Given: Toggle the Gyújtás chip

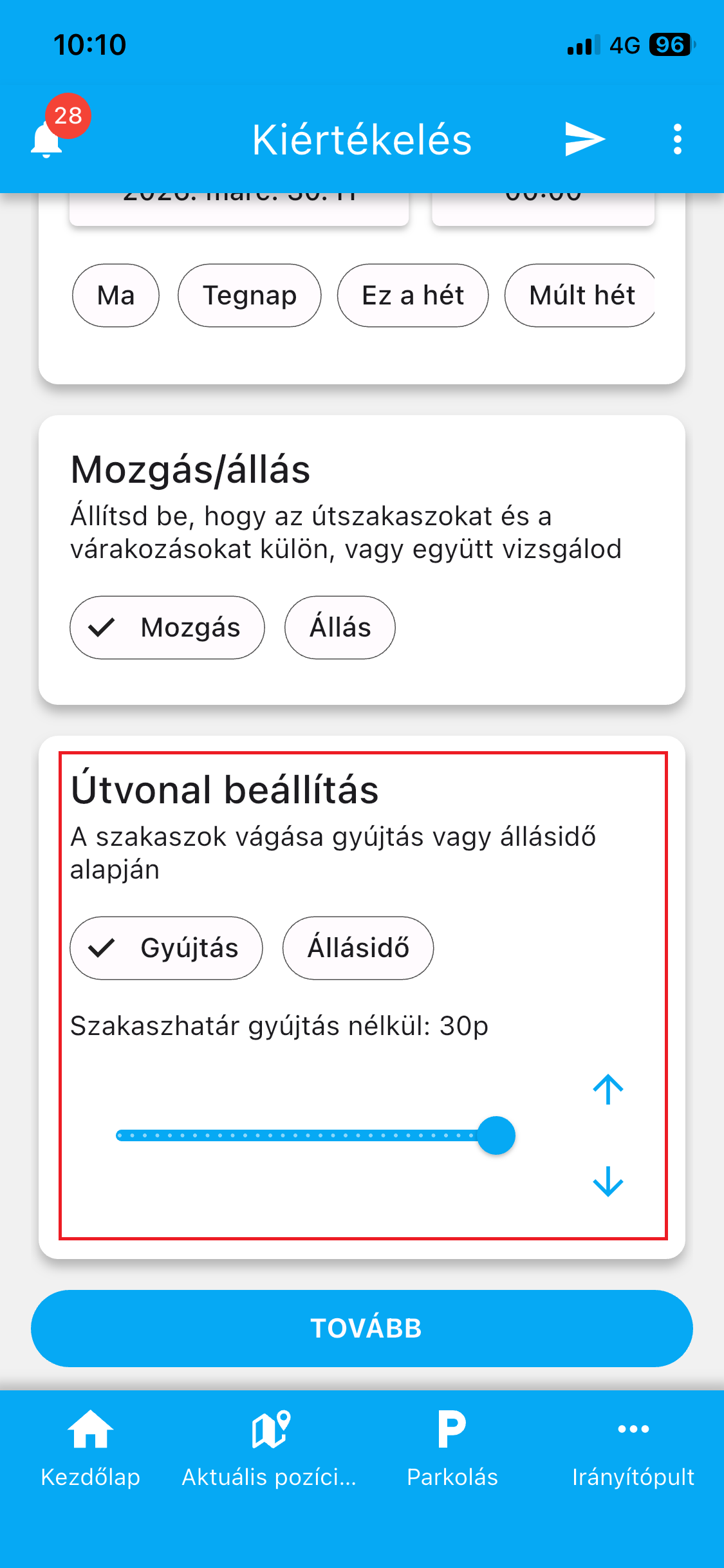Looking at the screenshot, I should [x=166, y=948].
